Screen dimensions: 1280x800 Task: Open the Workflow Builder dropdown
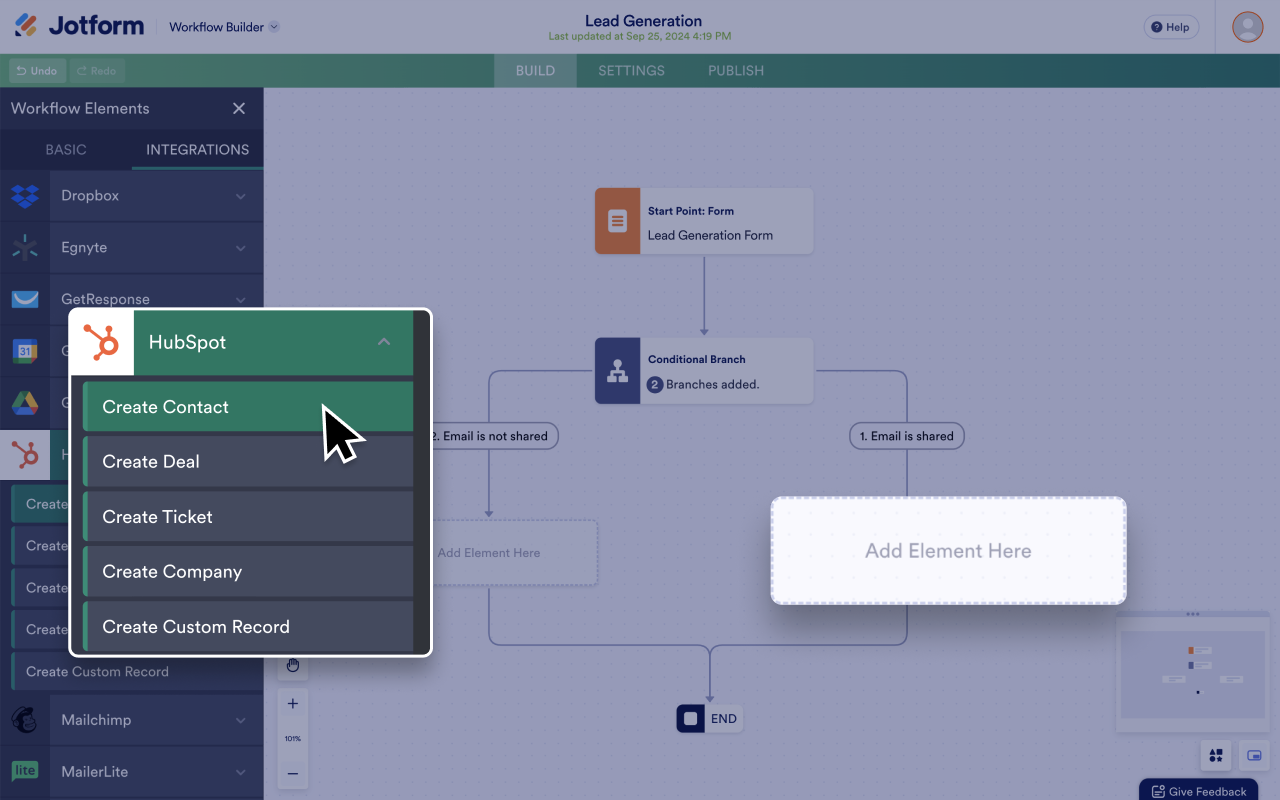tap(224, 27)
